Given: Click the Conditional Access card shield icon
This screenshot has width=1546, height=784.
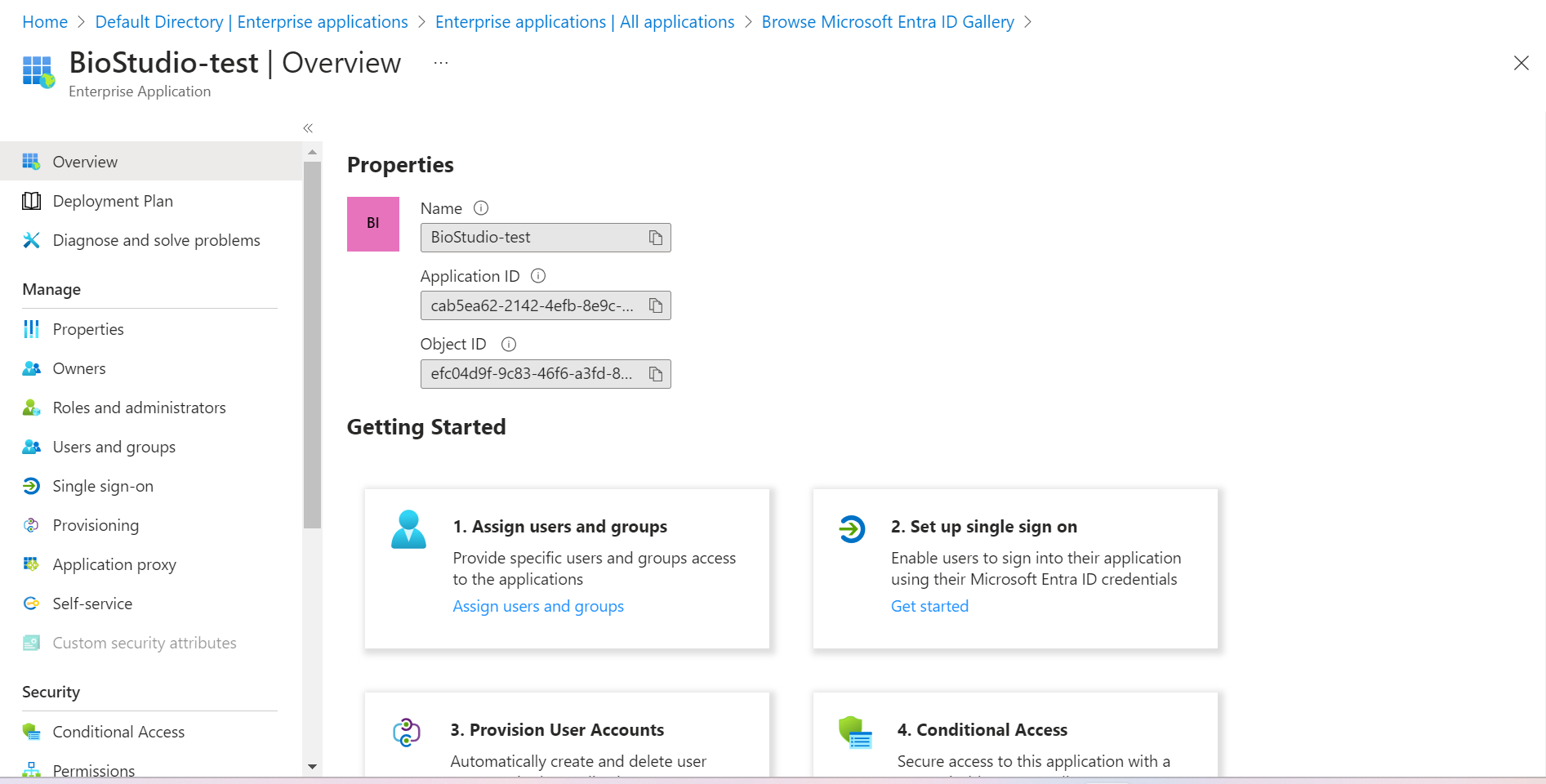Looking at the screenshot, I should [855, 733].
